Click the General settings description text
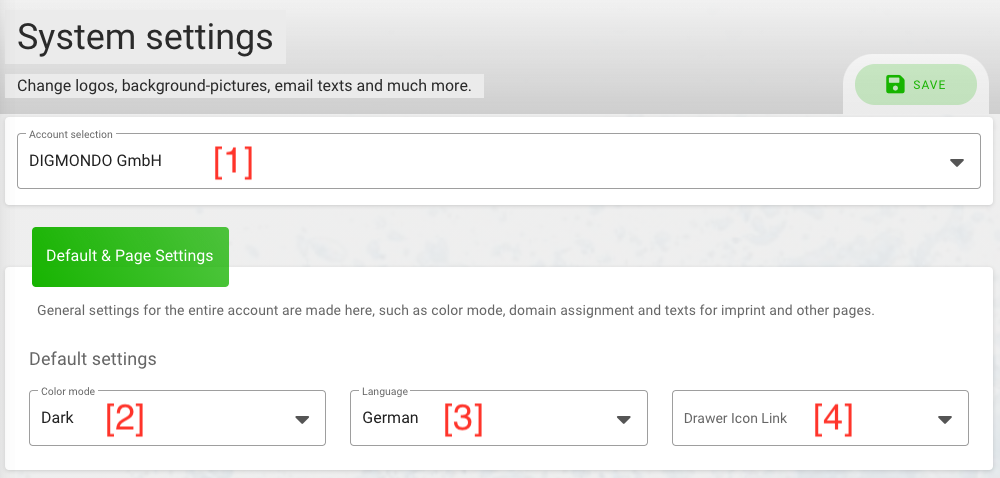The height and width of the screenshot is (478, 1000). tap(455, 311)
